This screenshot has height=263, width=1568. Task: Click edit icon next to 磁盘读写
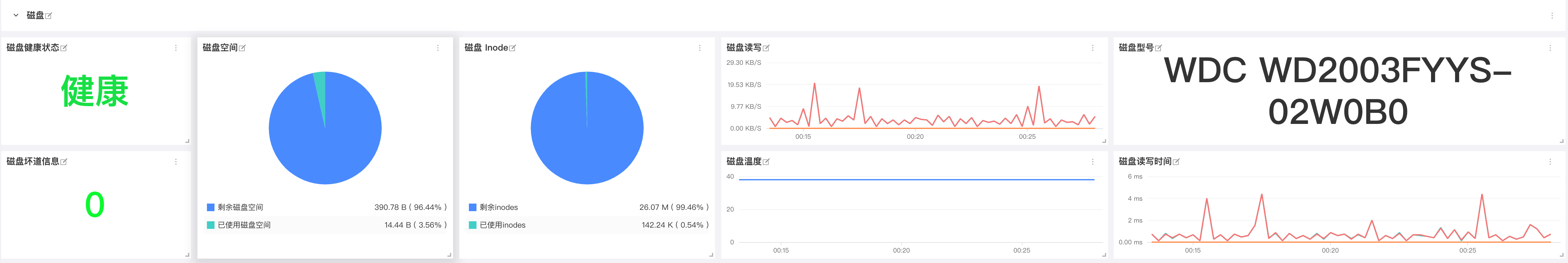(766, 47)
